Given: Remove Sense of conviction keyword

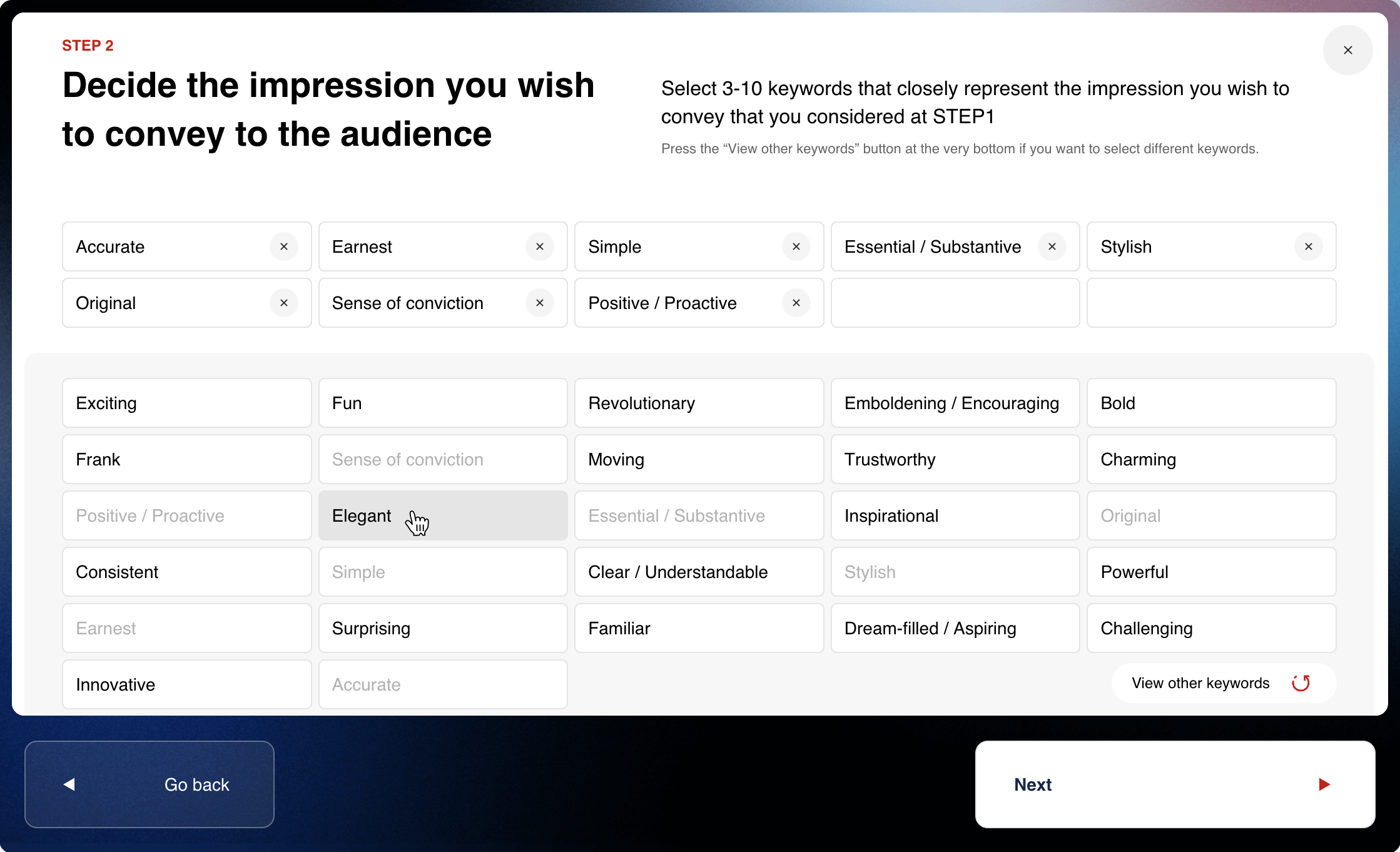Looking at the screenshot, I should pyautogui.click(x=540, y=303).
